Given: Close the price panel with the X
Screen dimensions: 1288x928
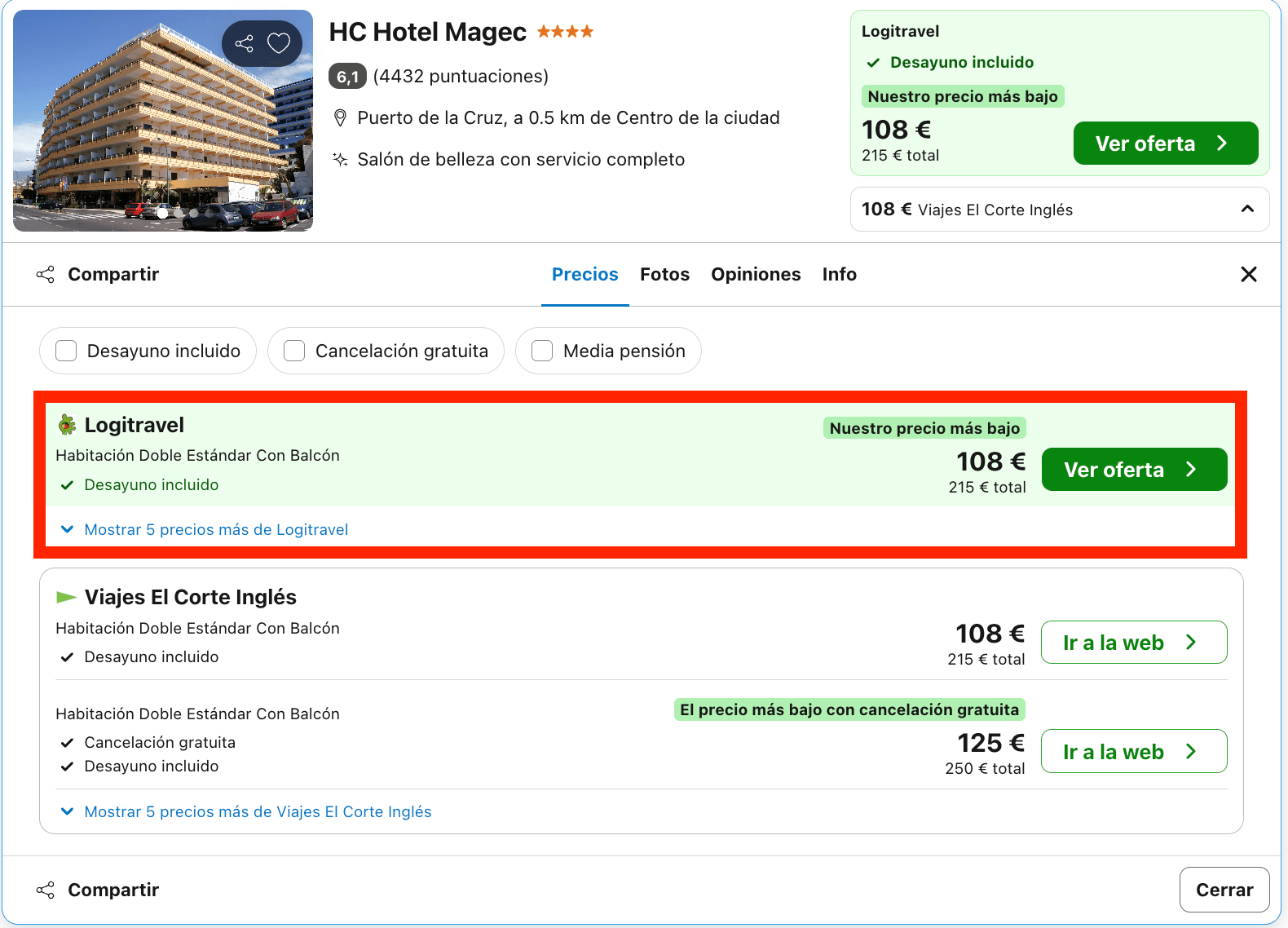Looking at the screenshot, I should [1248, 274].
